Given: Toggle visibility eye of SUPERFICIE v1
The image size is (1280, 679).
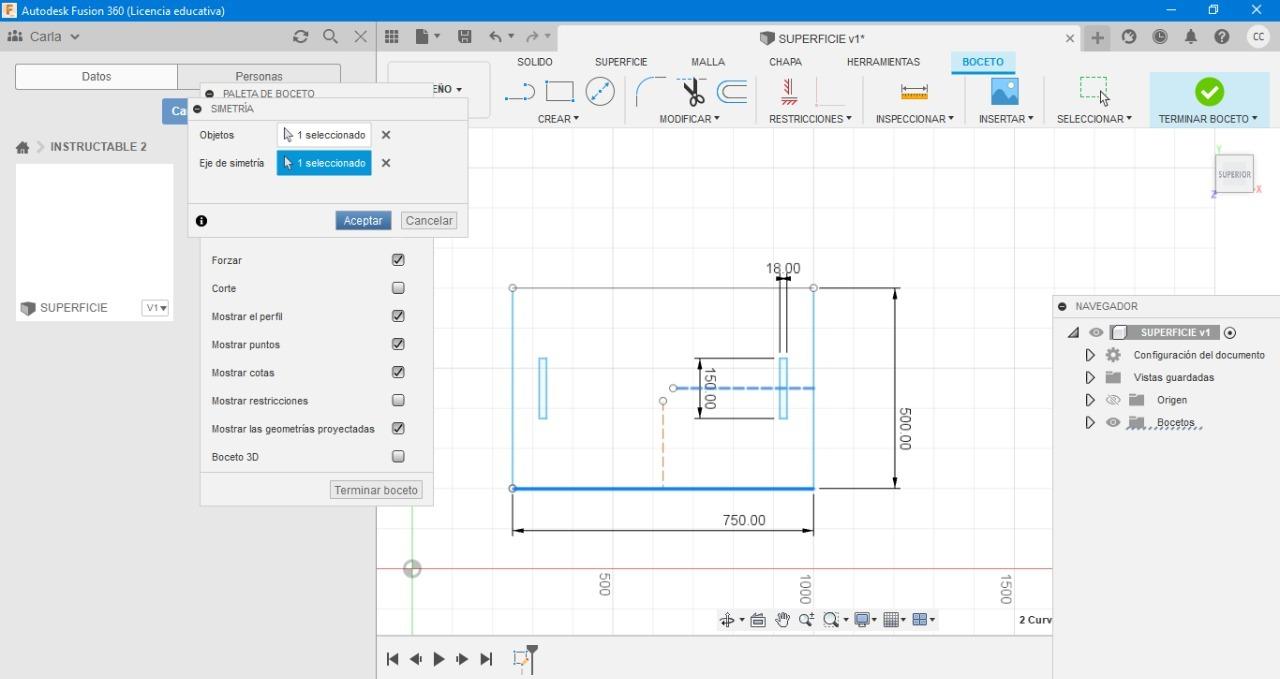Looking at the screenshot, I should (1097, 333).
